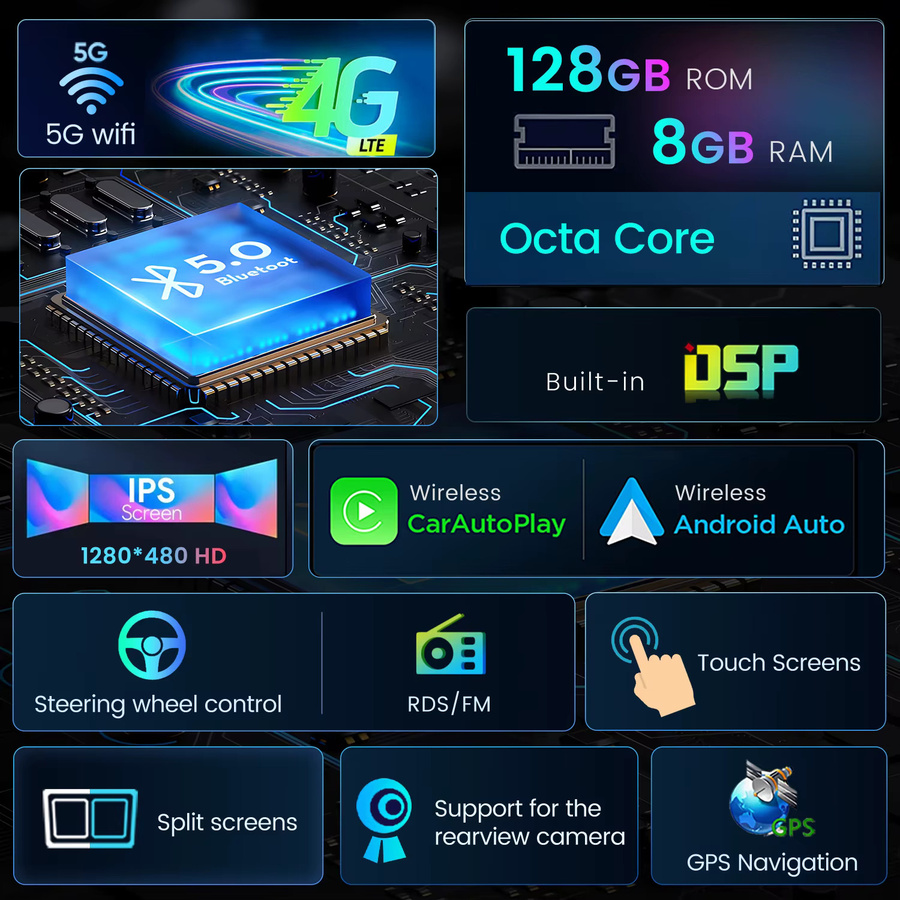This screenshot has height=900, width=900.
Task: Click the Octa Core processor chip icon
Action: (827, 234)
